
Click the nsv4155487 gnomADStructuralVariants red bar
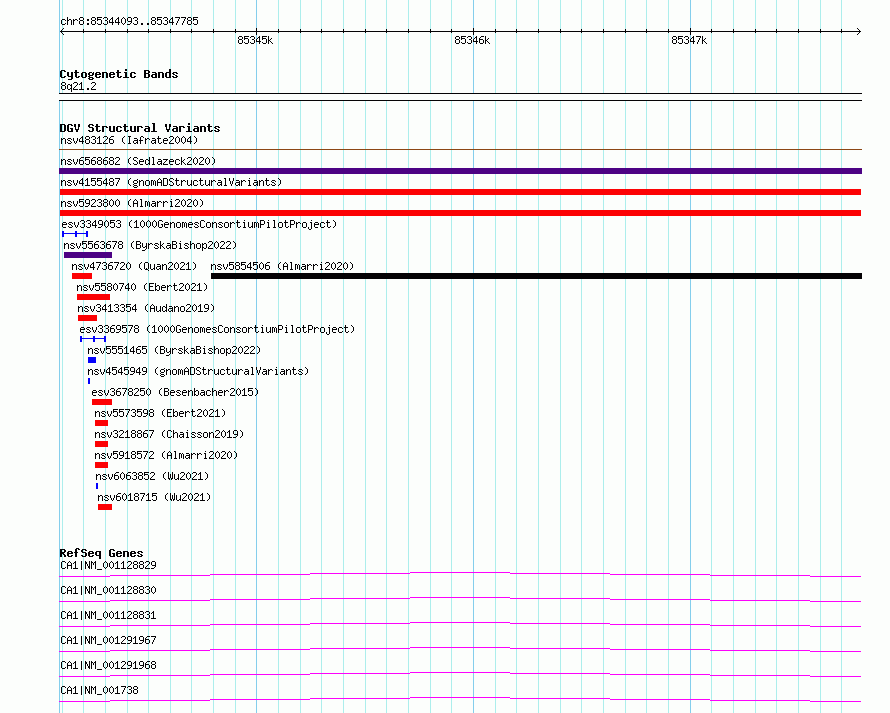(x=460, y=192)
